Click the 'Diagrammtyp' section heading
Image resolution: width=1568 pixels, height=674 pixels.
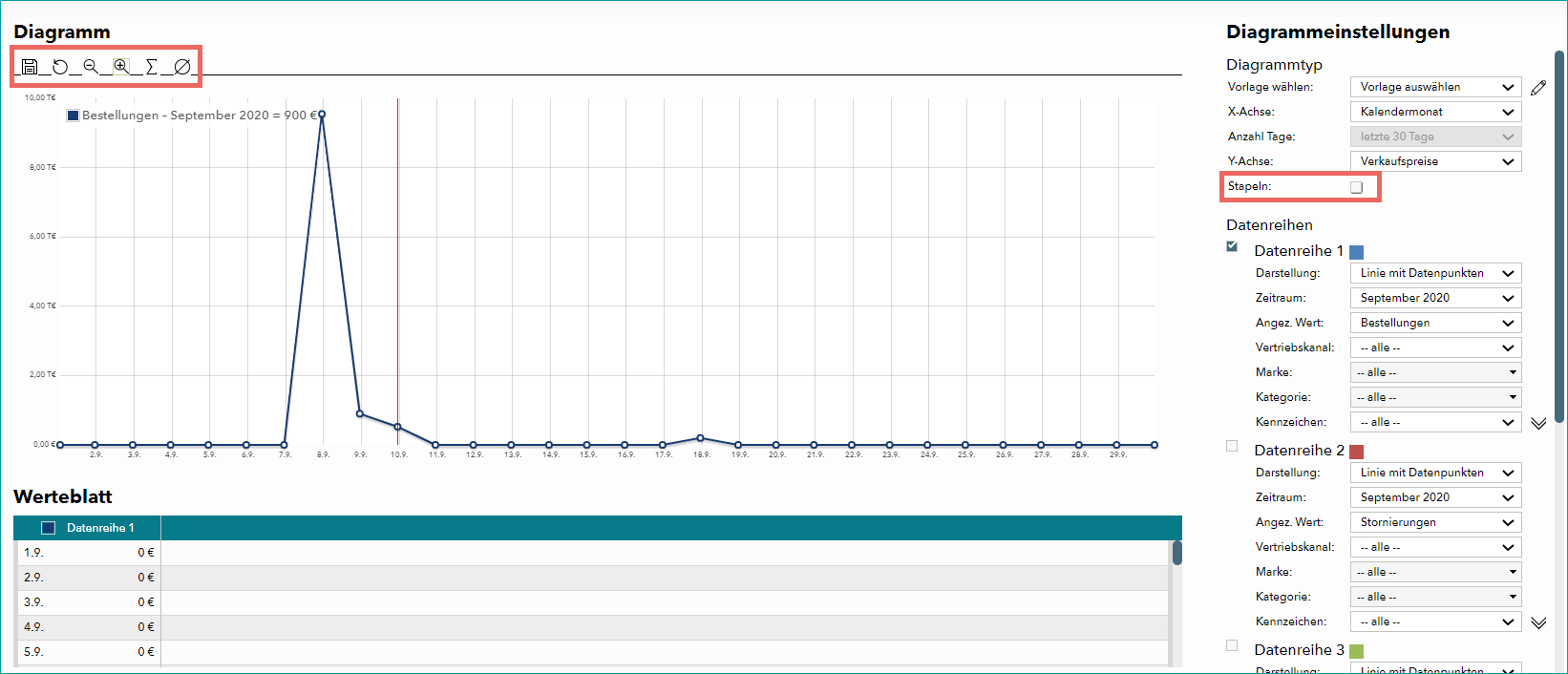[x=1274, y=65]
